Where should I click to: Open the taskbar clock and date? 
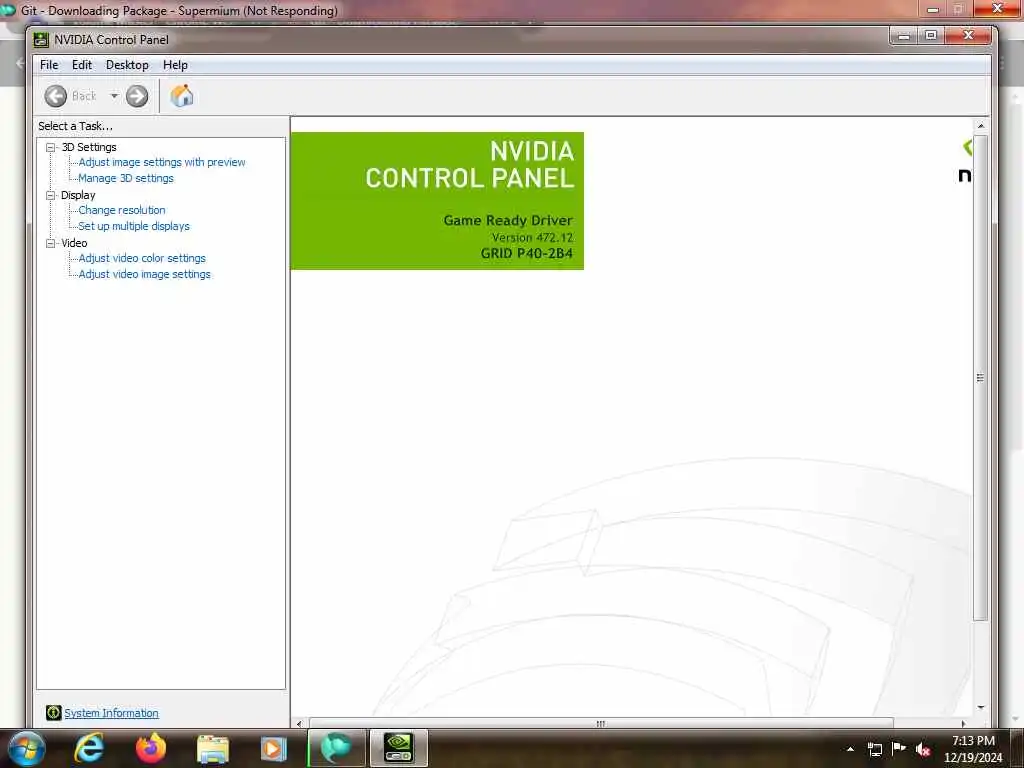click(x=973, y=749)
